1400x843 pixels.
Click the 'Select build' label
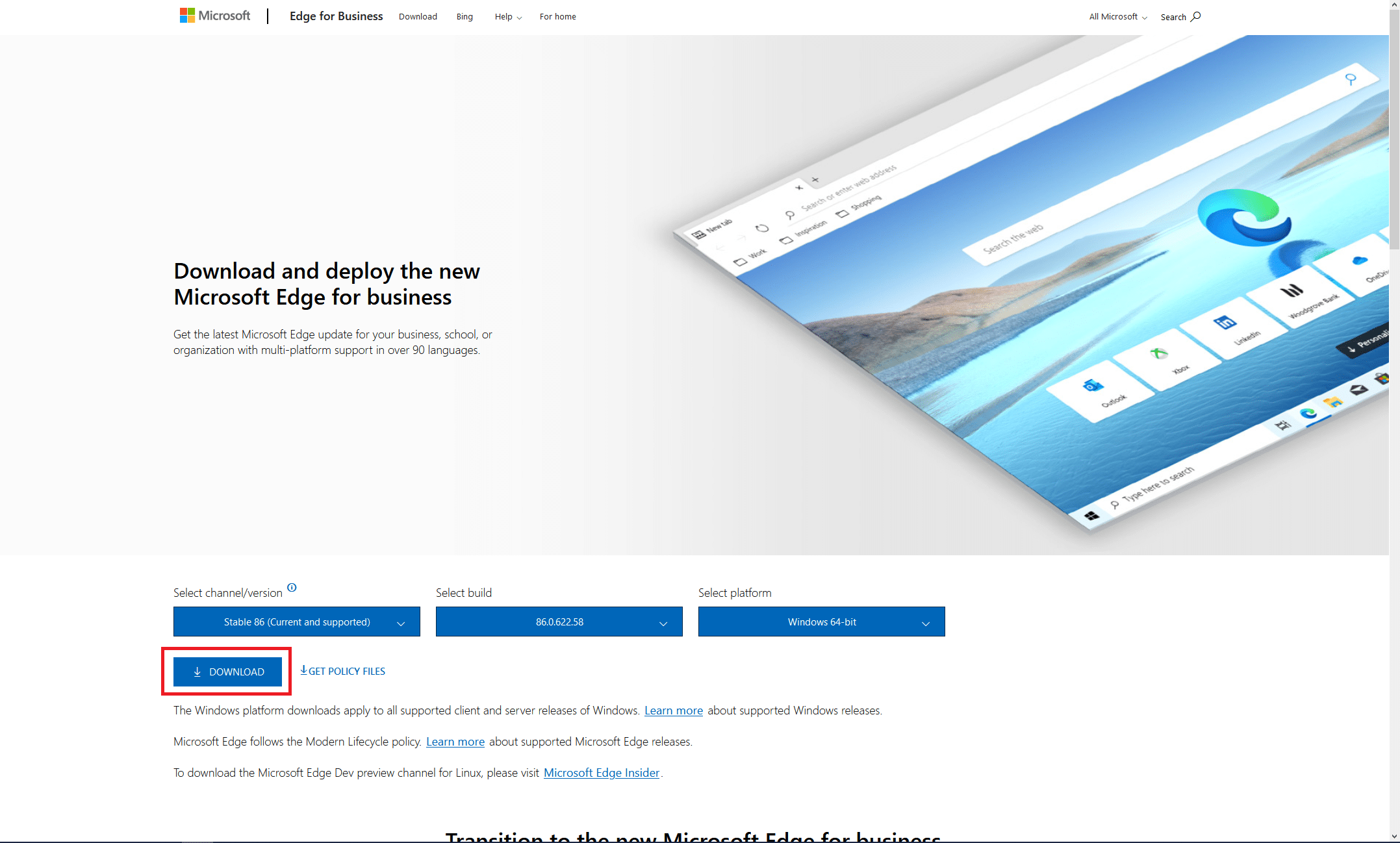pos(464,593)
